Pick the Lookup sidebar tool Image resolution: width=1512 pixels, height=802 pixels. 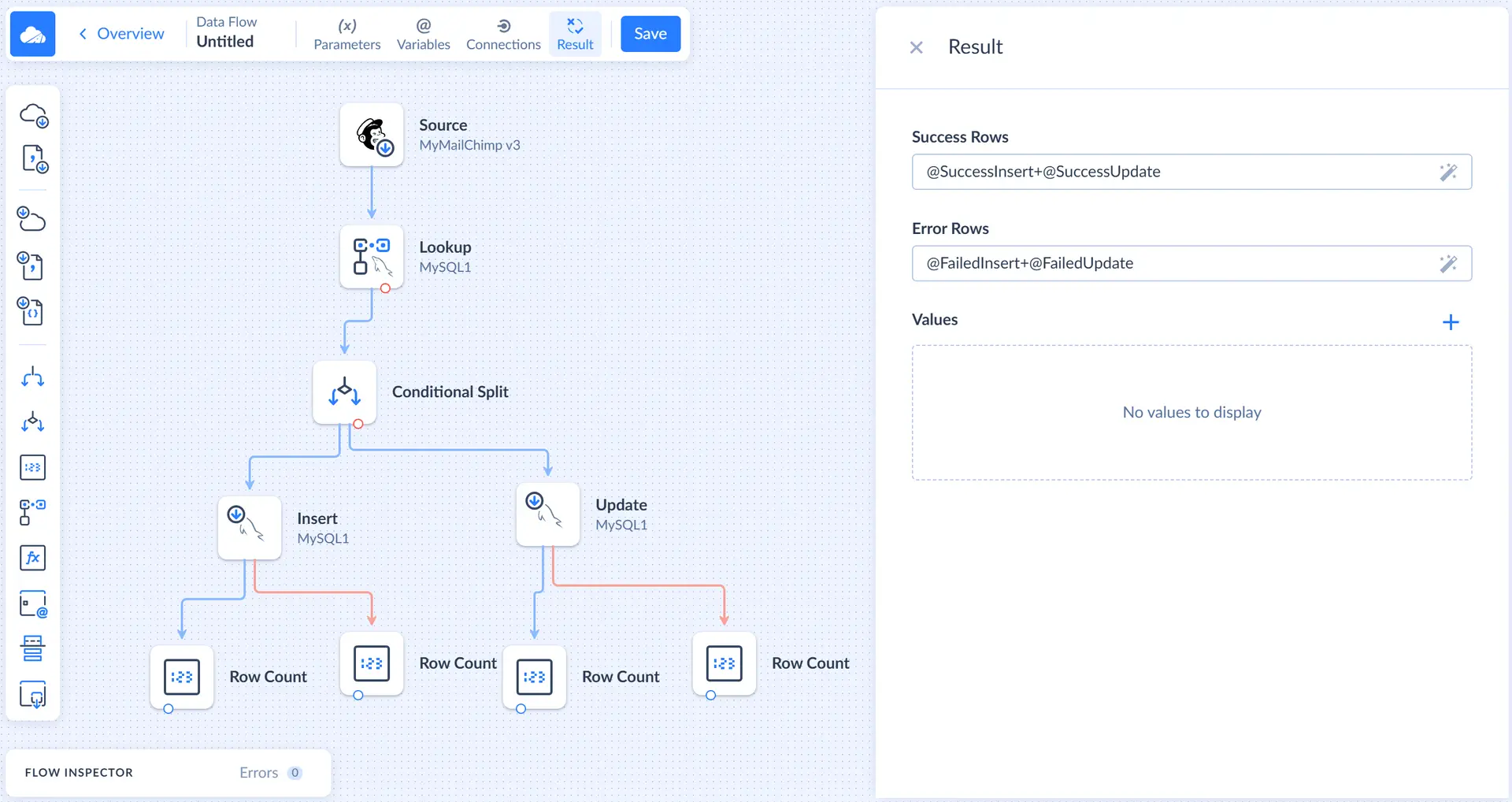(33, 512)
